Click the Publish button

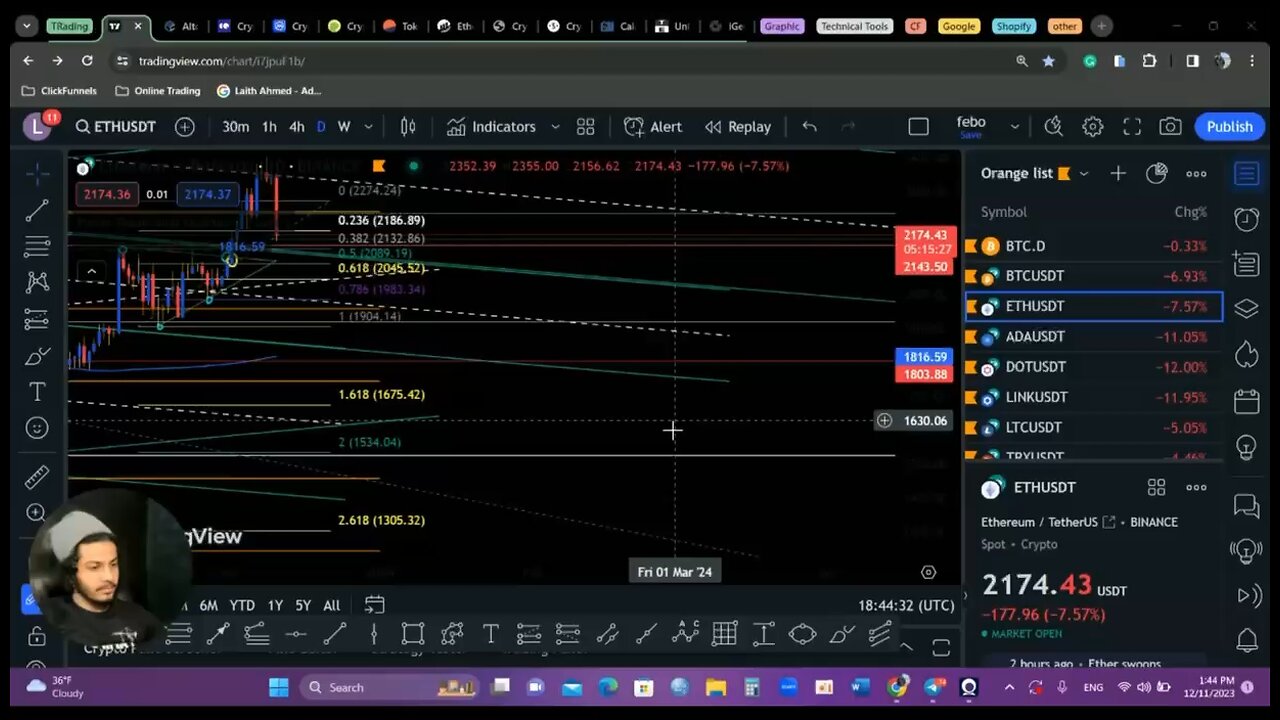(1229, 127)
